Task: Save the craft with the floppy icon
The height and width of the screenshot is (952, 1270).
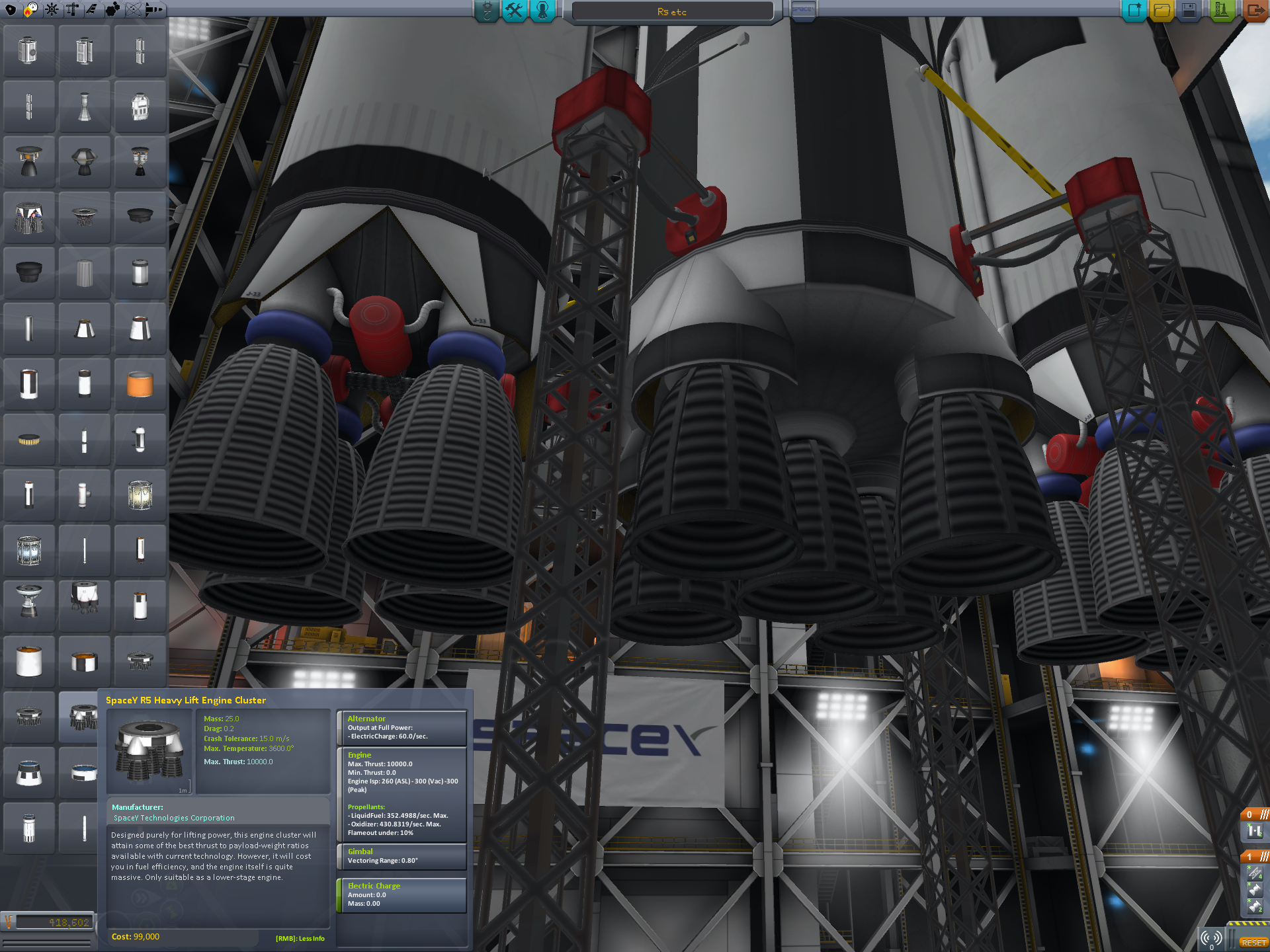Action: 1189,11
